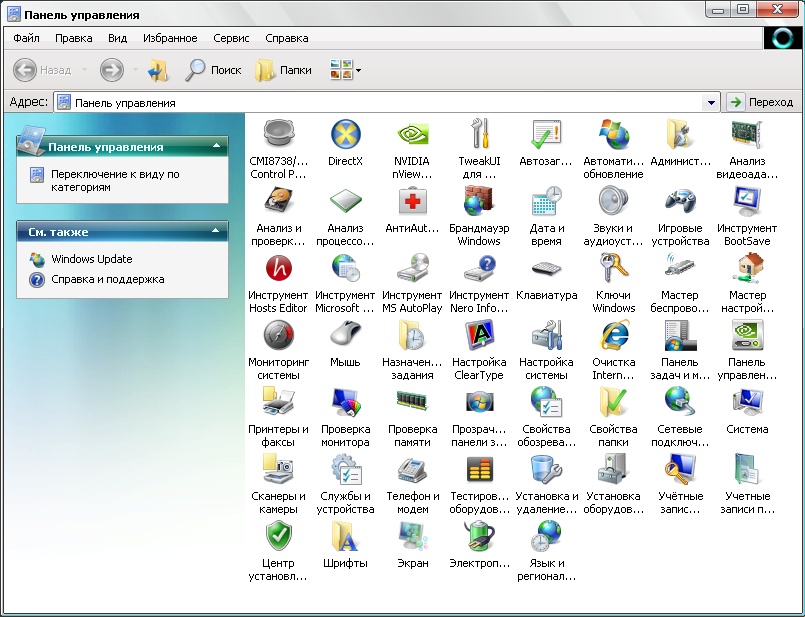Open the Сервис menu

tap(231, 38)
